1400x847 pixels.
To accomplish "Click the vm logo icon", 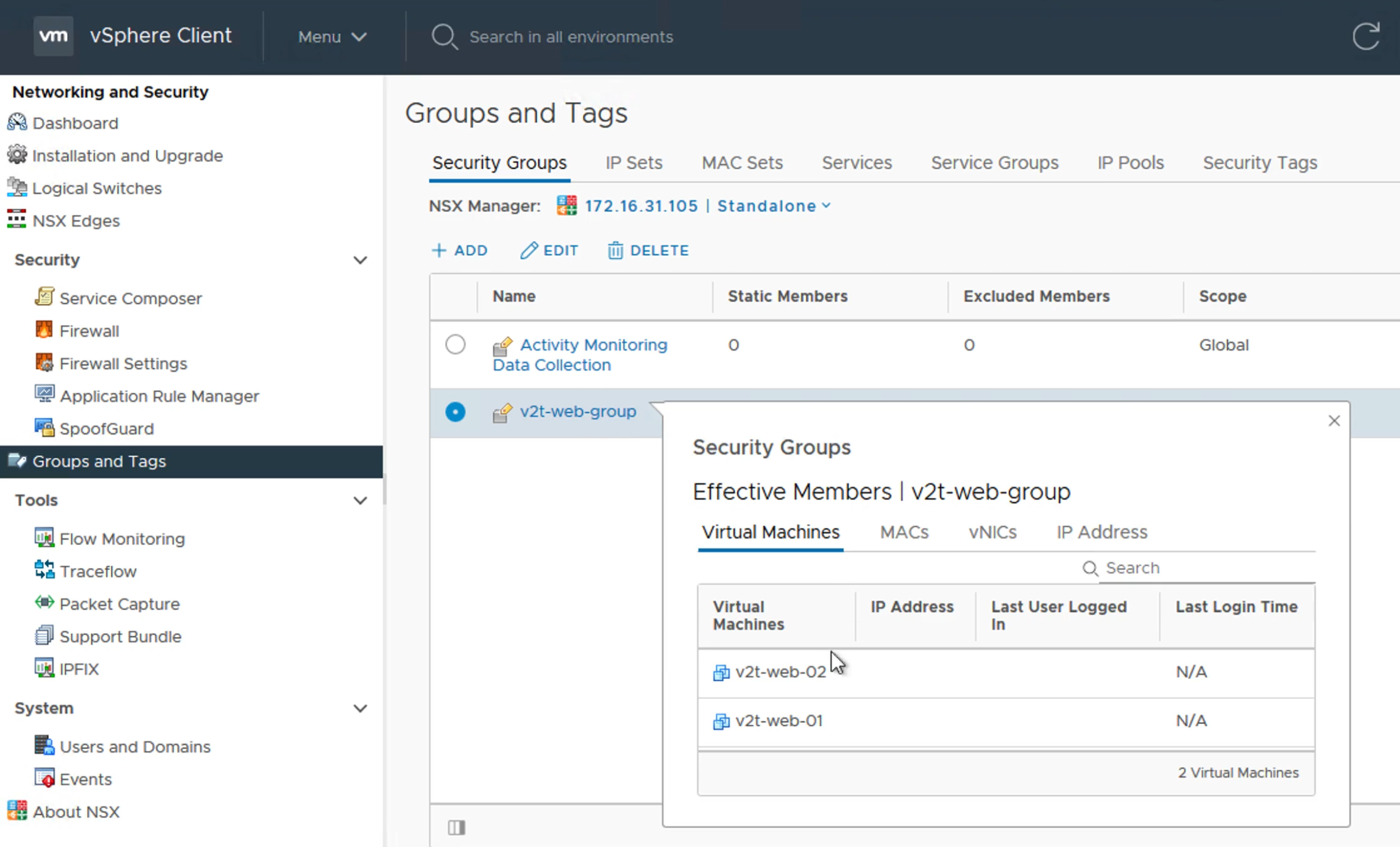I will pos(54,36).
